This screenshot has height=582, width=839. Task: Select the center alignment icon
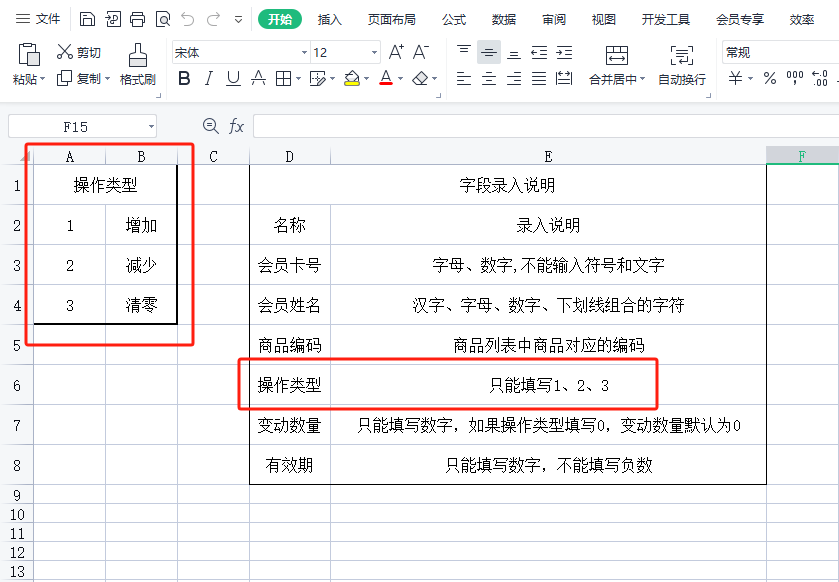point(488,76)
